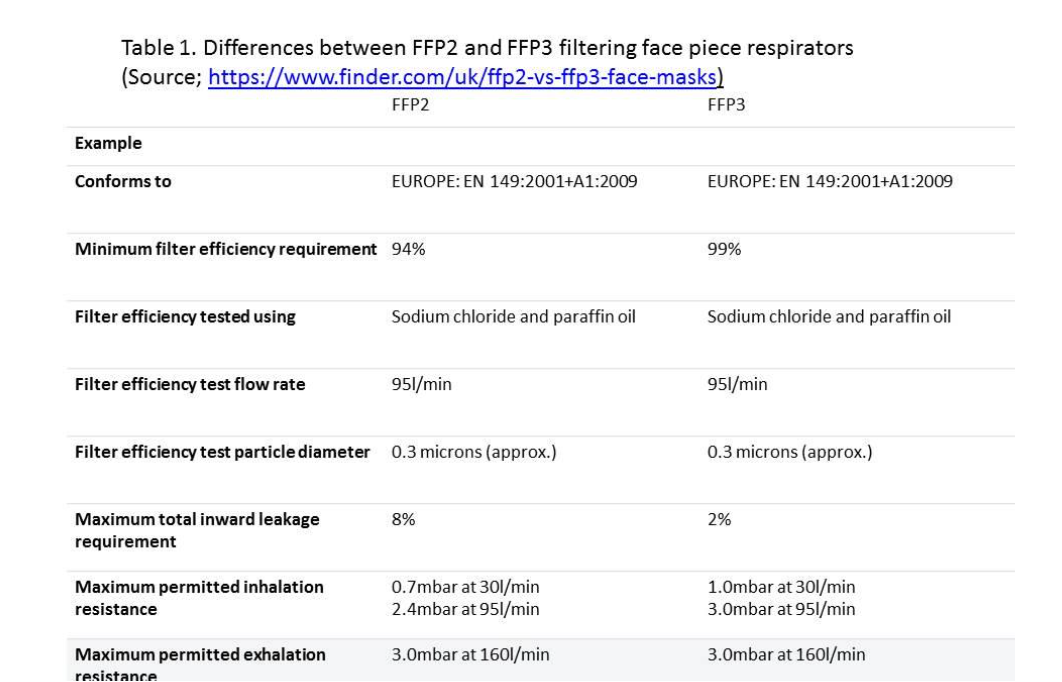Image resolution: width=1062 pixels, height=682 pixels.
Task: Select the FFP3 EN 149:2001+A1:2009 cell
Action: (830, 181)
